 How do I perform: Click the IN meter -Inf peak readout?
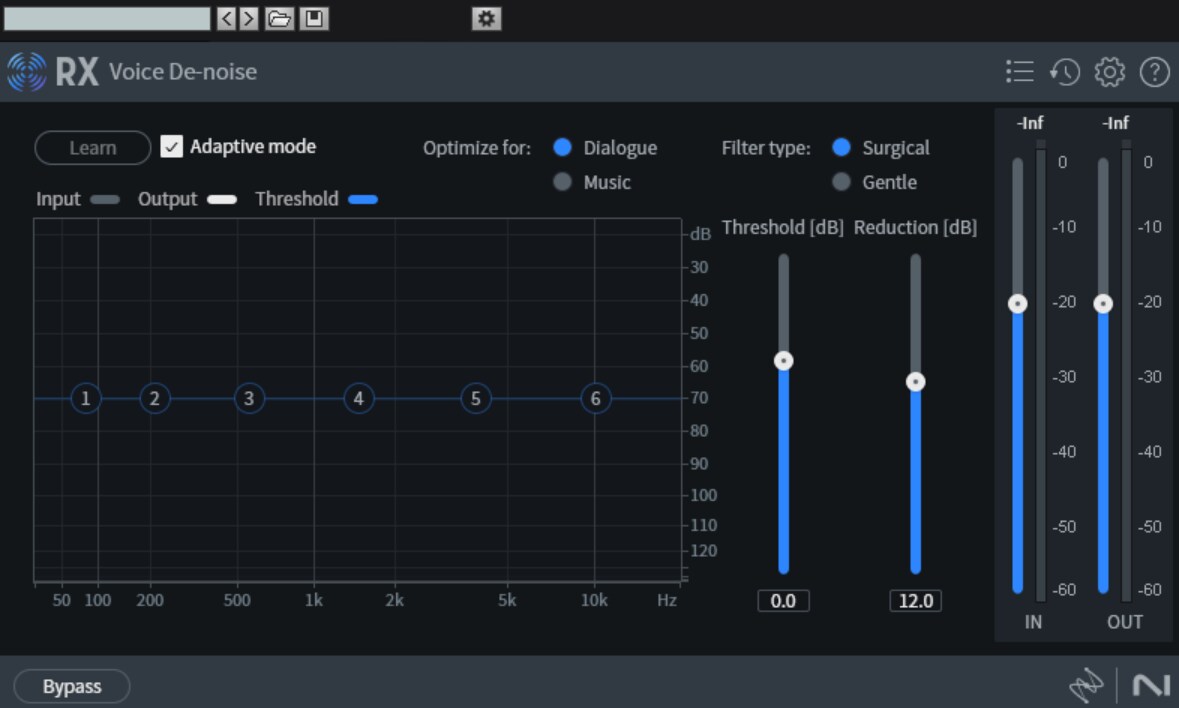[1029, 123]
